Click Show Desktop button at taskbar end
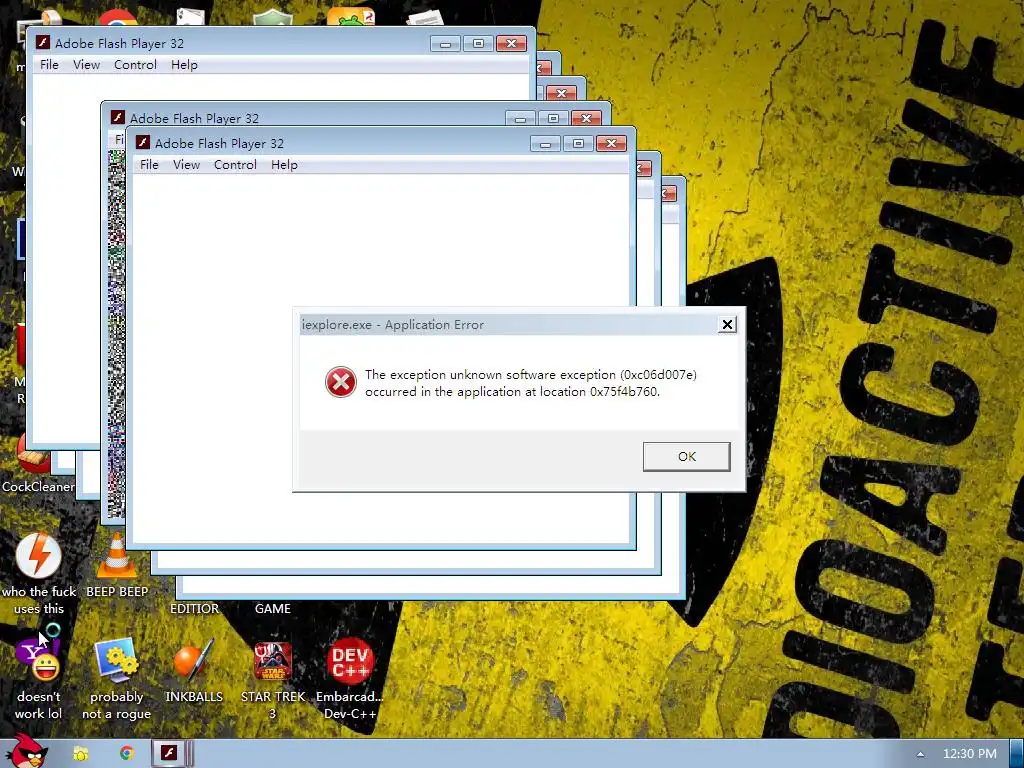Screen dimensions: 1024x768 coord(1017,754)
